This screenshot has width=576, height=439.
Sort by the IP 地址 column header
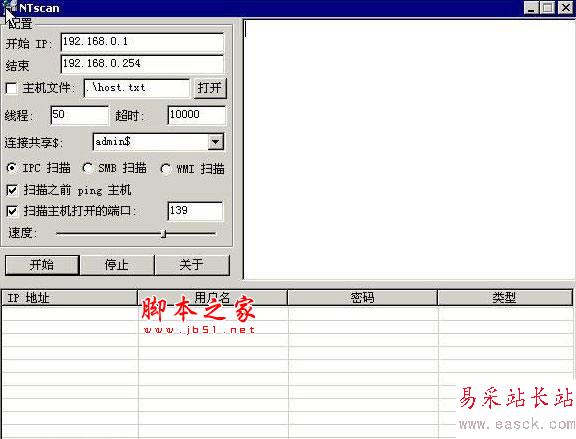coord(69,298)
